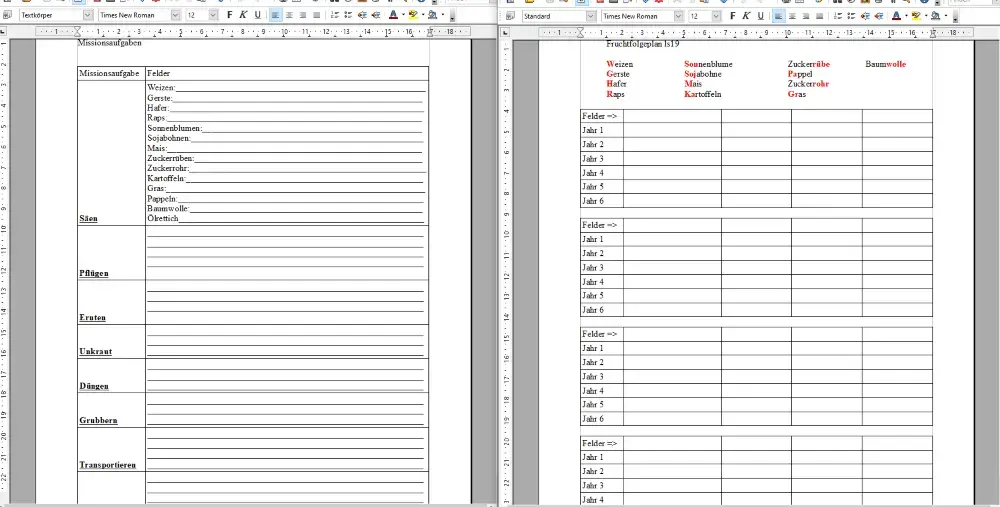
Task: Toggle italic in the left document window
Action: (243, 16)
